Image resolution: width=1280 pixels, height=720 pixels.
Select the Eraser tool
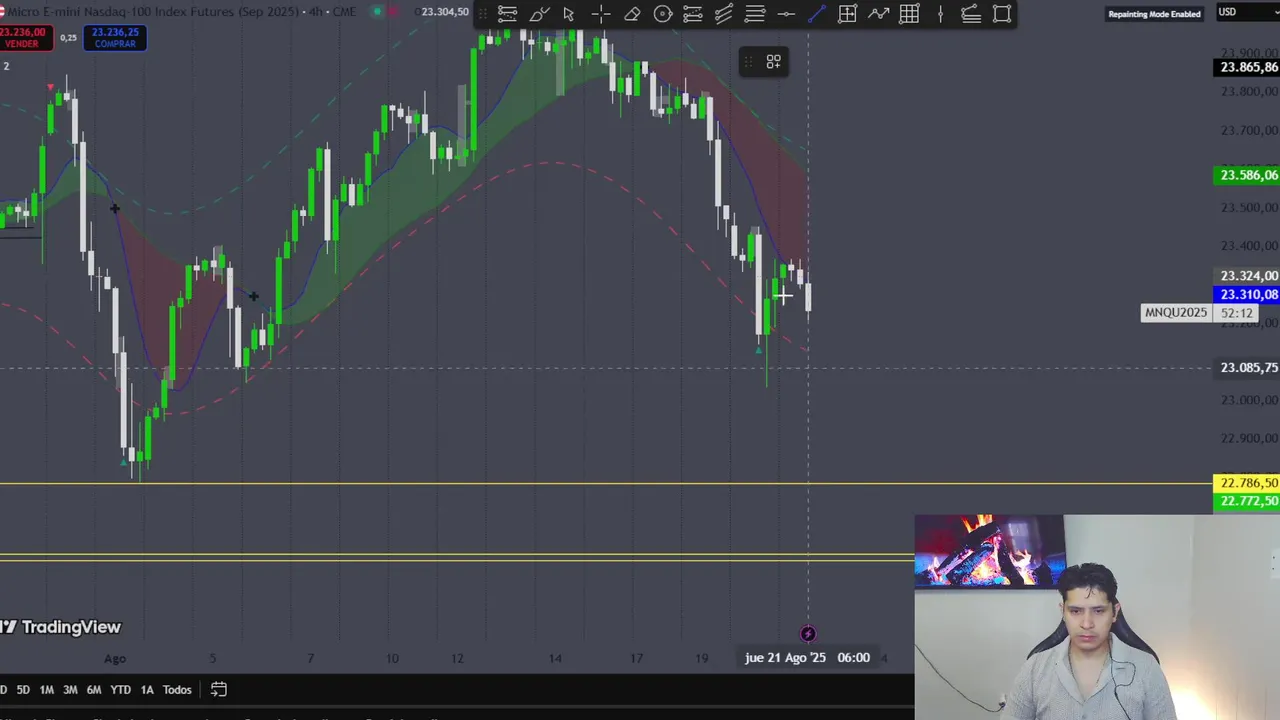click(632, 14)
